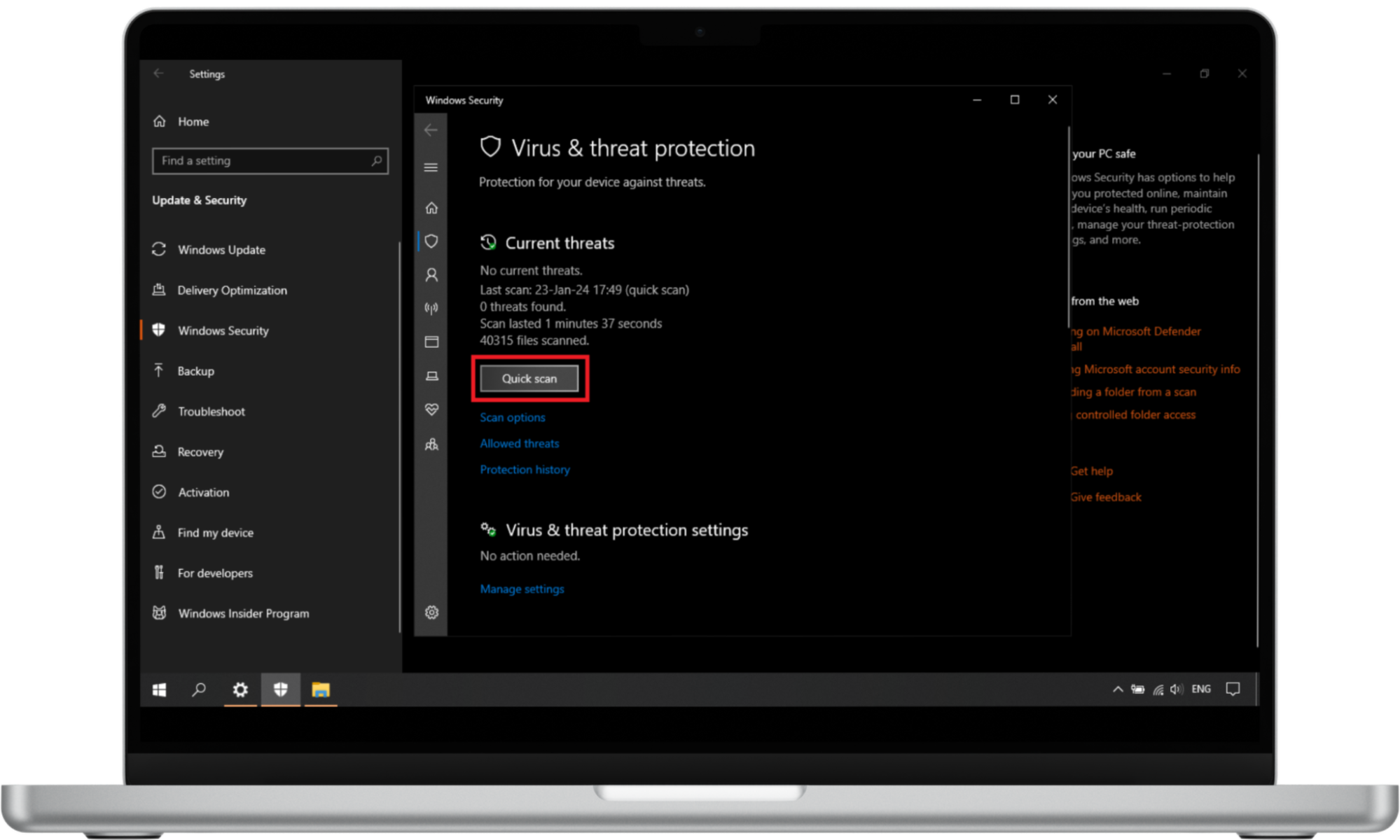View Protection history
1400x840 pixels.
click(525, 470)
